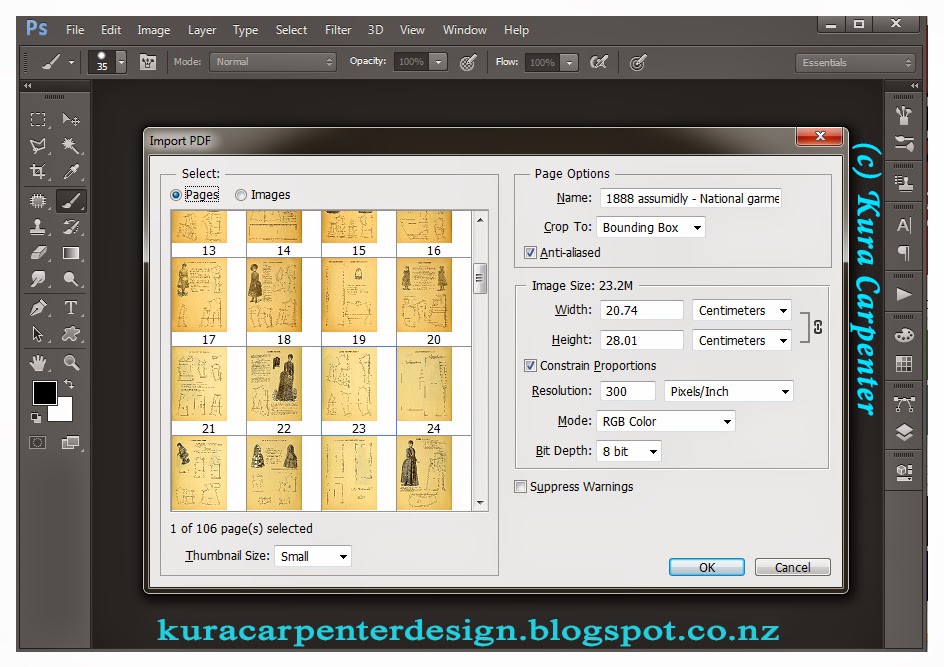Toggle tablet pressure for opacity icon
Image resolution: width=944 pixels, height=667 pixels.
[x=468, y=62]
